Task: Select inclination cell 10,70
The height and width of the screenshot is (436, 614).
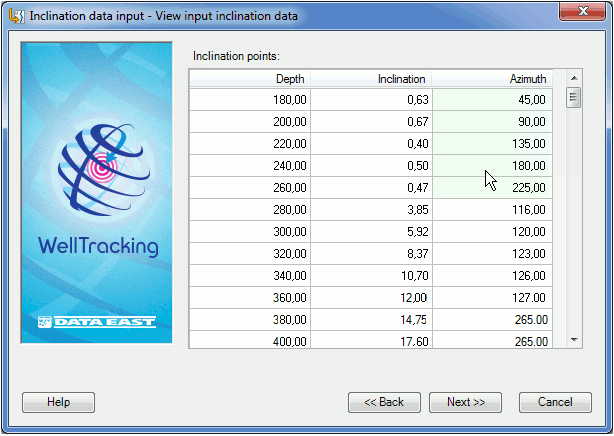Action: [x=371, y=275]
